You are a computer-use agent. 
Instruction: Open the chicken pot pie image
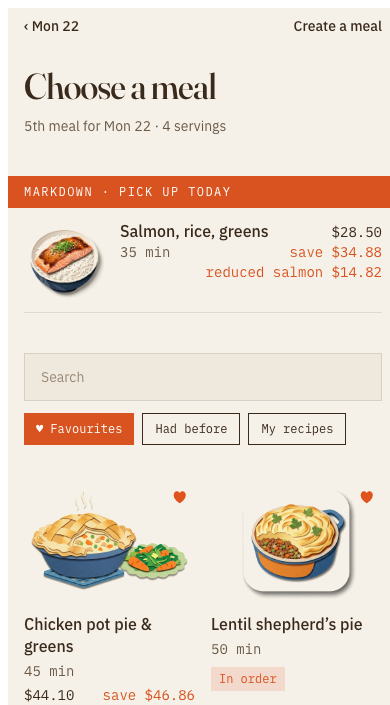coord(109,540)
